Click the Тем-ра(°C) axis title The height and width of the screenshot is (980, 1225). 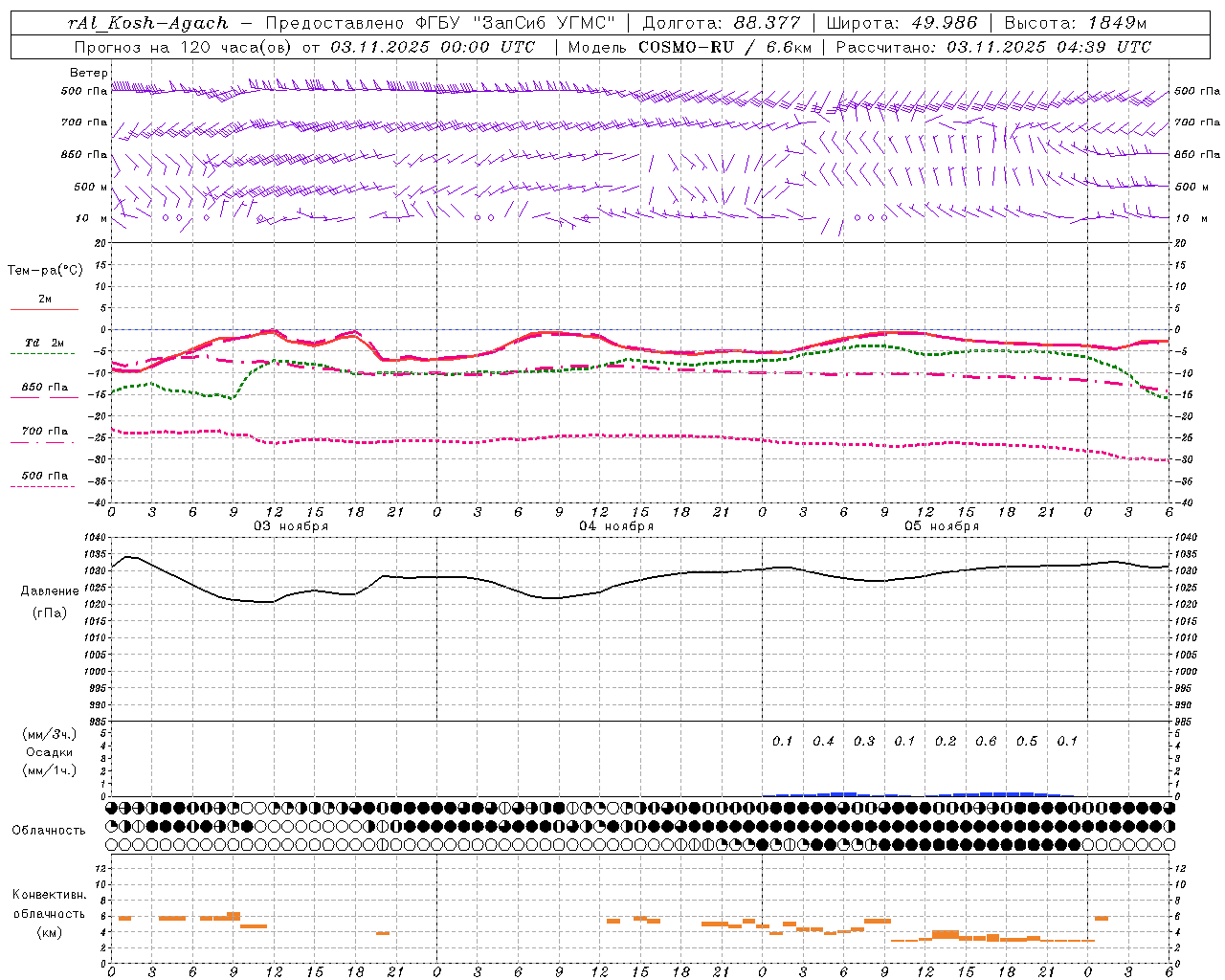(x=45, y=271)
